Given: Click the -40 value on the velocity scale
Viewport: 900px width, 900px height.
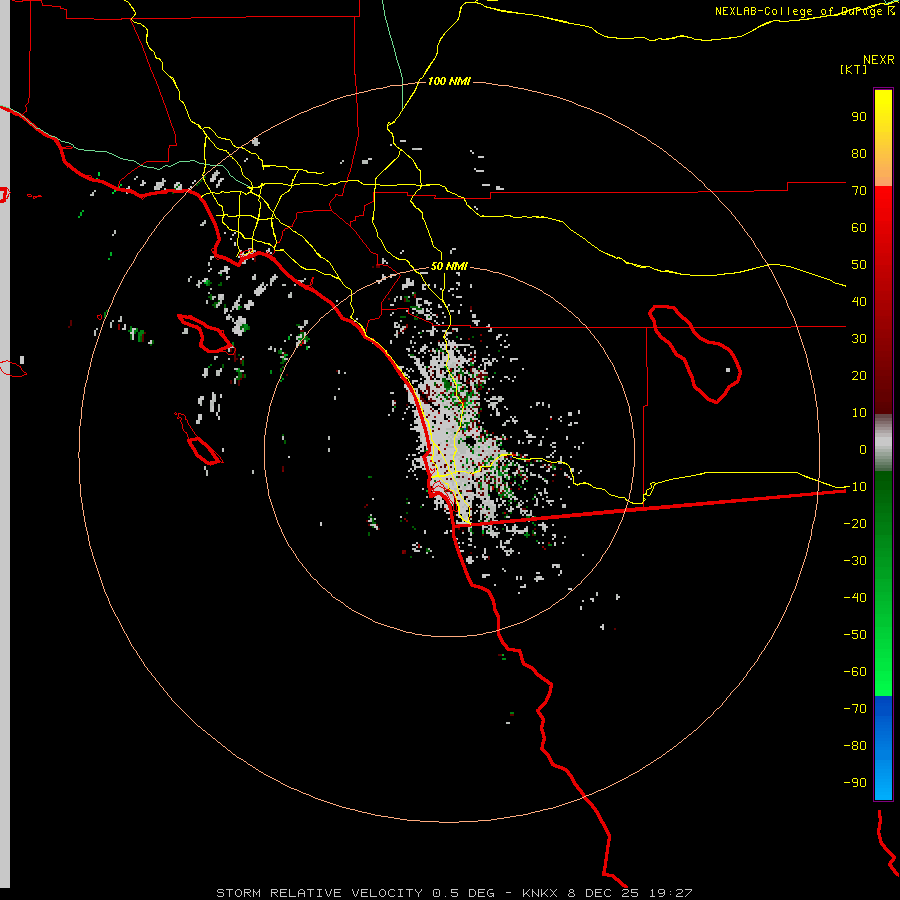Looking at the screenshot, I should click(x=855, y=598).
